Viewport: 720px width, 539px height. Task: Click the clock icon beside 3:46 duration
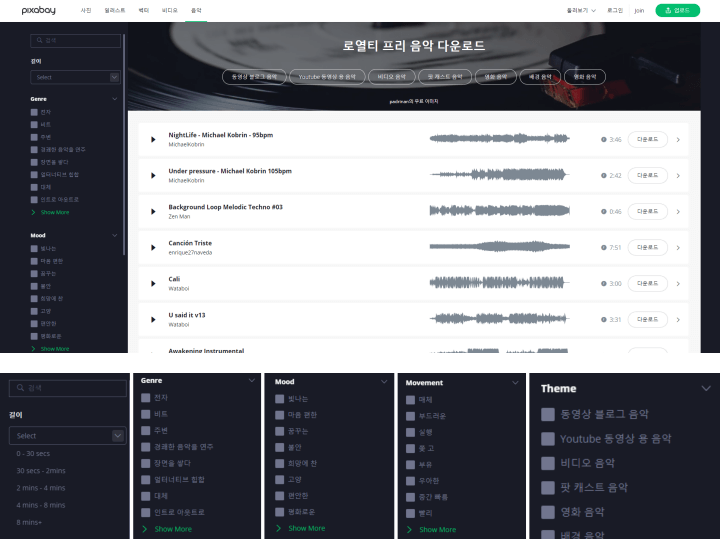tap(604, 140)
